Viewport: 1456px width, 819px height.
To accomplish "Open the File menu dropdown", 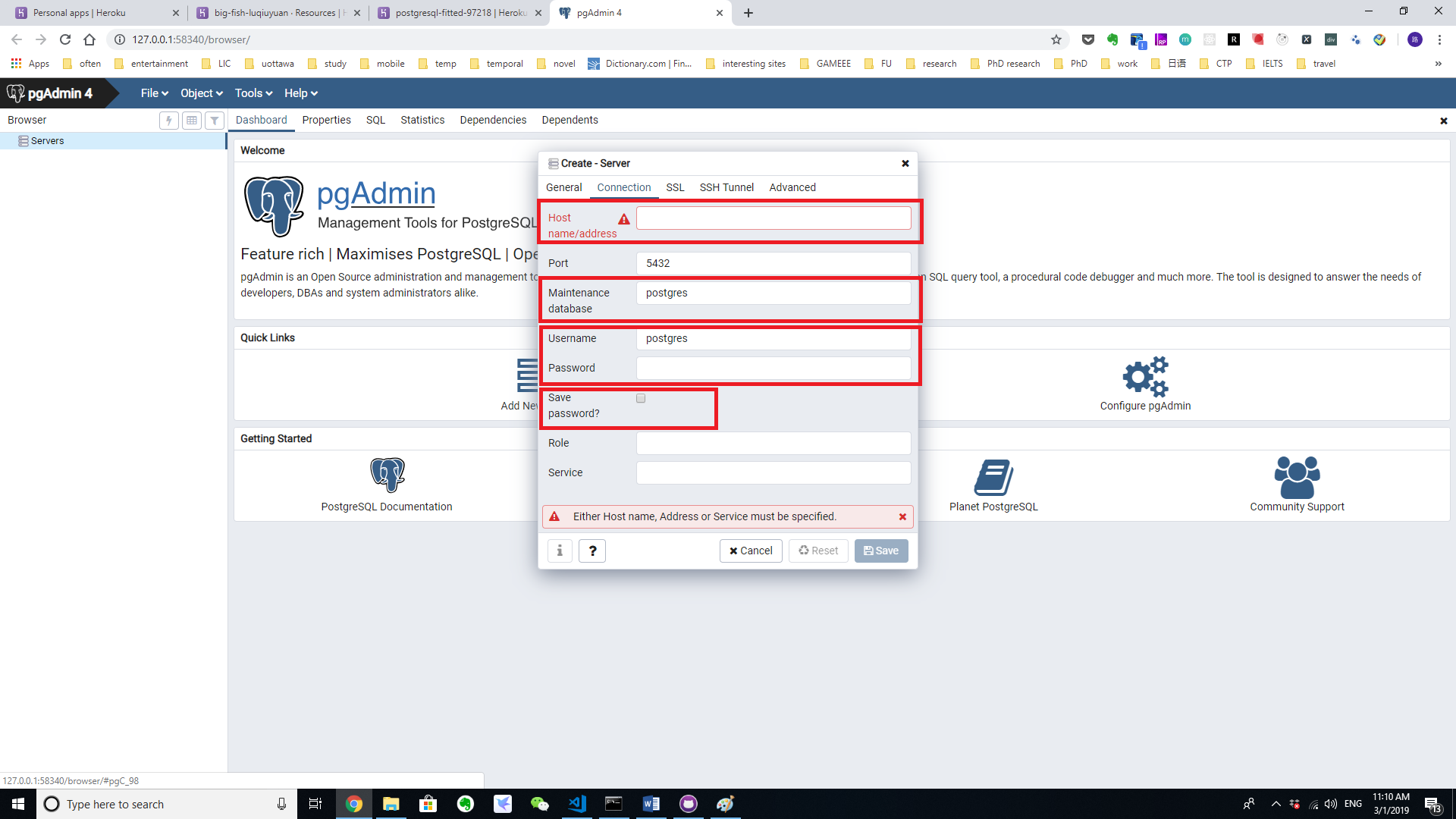I will 155,93.
